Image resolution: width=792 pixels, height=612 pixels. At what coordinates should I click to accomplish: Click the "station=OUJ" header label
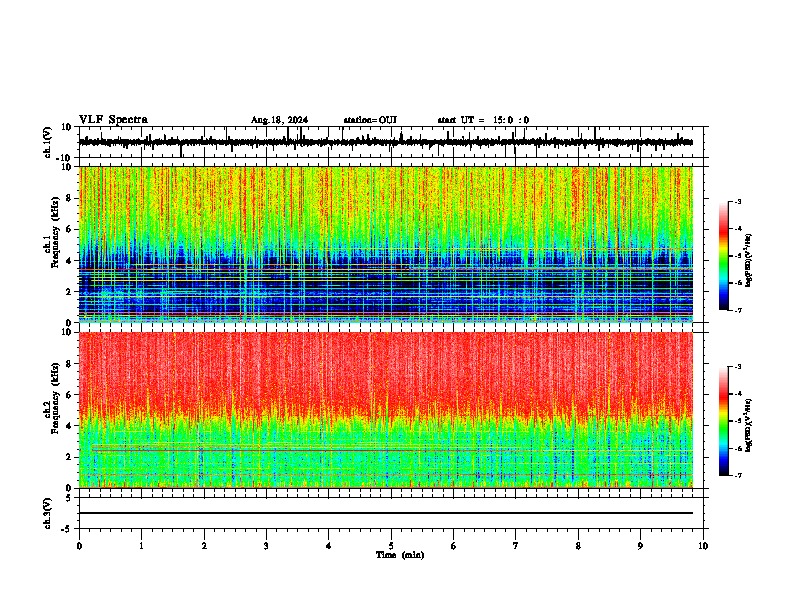tap(370, 120)
